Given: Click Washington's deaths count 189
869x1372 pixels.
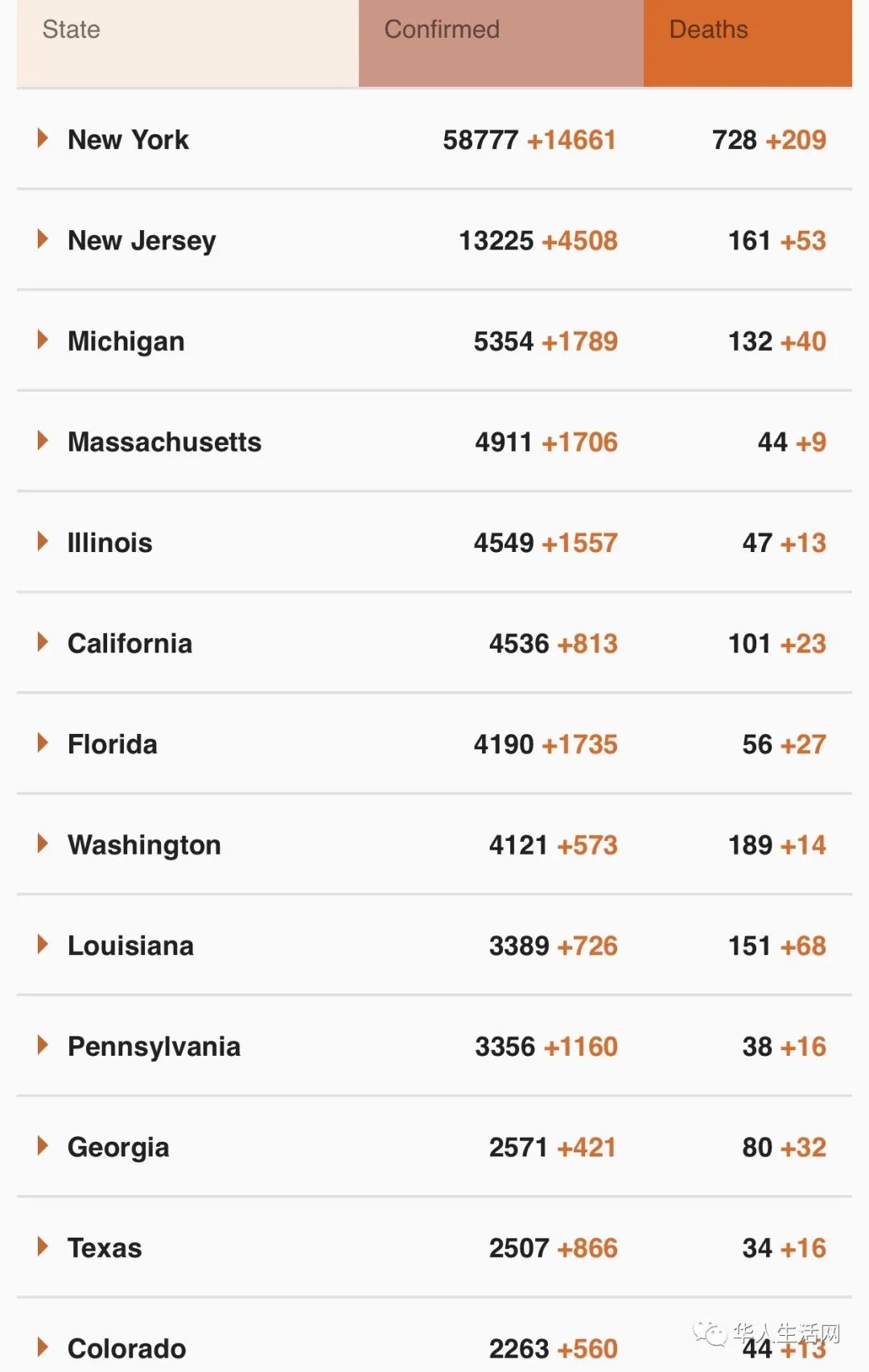Looking at the screenshot, I should tap(750, 845).
